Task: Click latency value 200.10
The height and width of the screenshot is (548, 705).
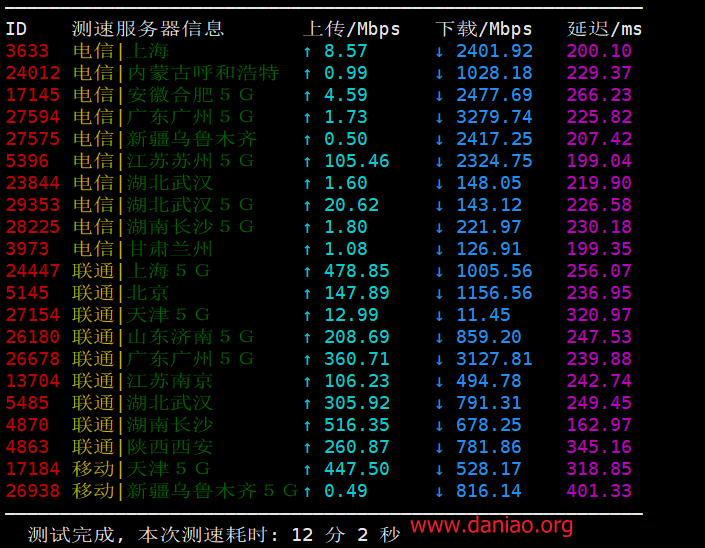Action: [599, 51]
